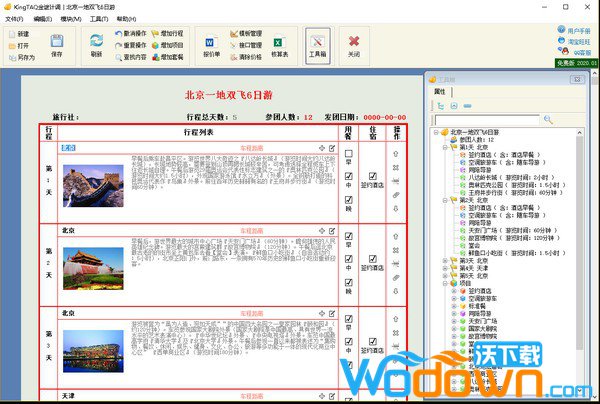Viewport: 600px width, 404px height.
Task: Click the 另存为 save-as icon
Action: coord(12,57)
